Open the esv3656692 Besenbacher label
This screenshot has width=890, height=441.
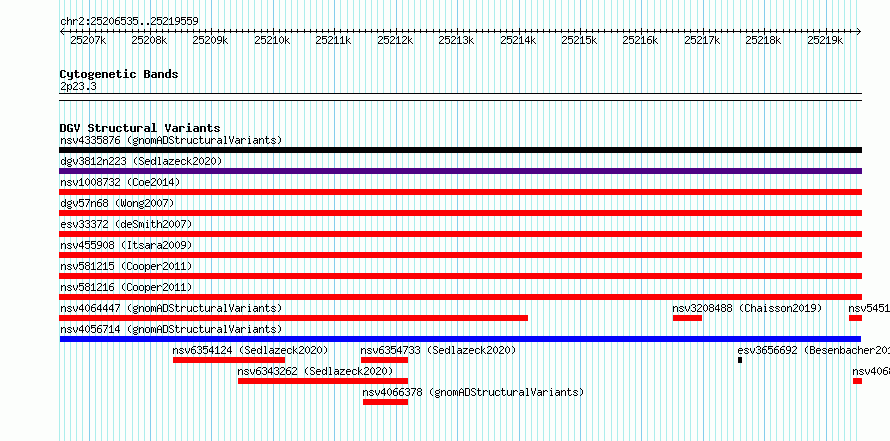(x=813, y=350)
